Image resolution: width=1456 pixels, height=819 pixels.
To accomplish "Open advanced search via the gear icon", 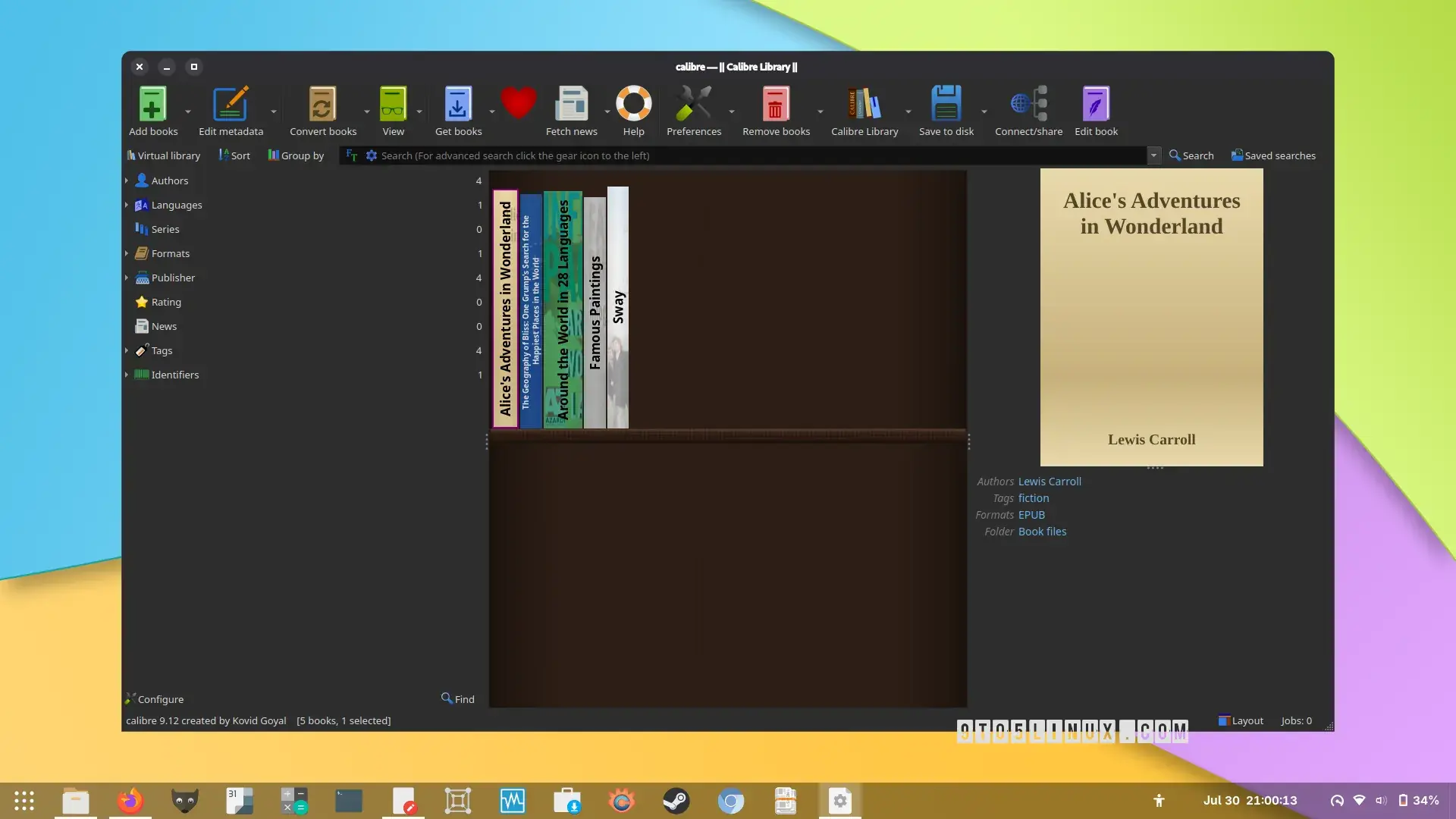I will tap(372, 155).
